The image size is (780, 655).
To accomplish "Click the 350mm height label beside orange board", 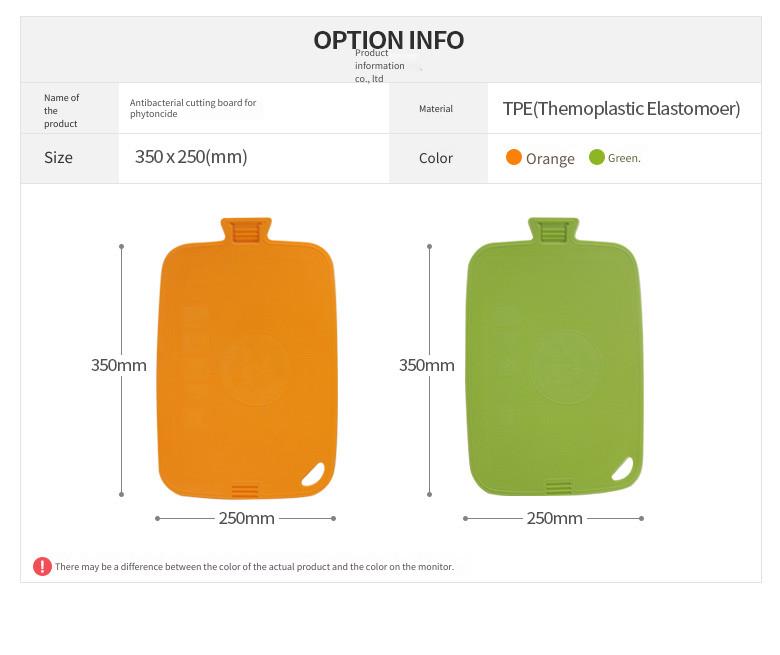I will tap(118, 365).
